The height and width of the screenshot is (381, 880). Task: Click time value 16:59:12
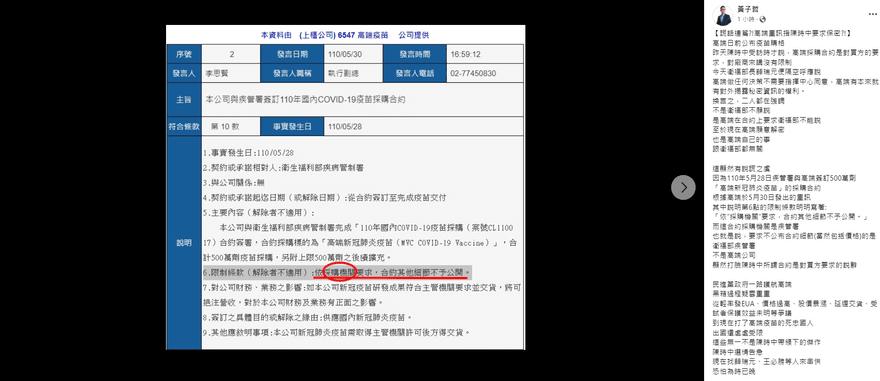(x=466, y=54)
